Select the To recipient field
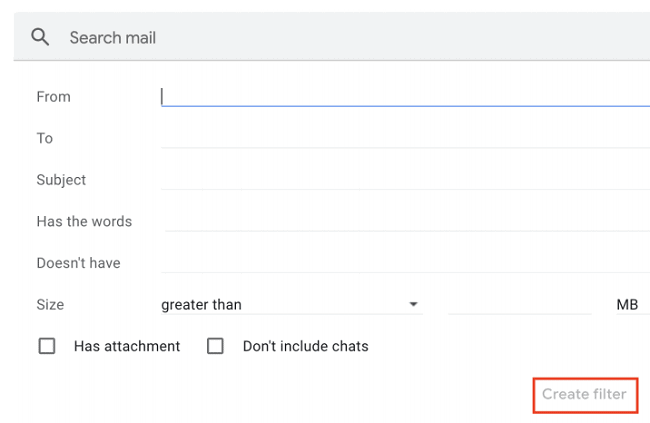650x423 pixels. click(405, 139)
